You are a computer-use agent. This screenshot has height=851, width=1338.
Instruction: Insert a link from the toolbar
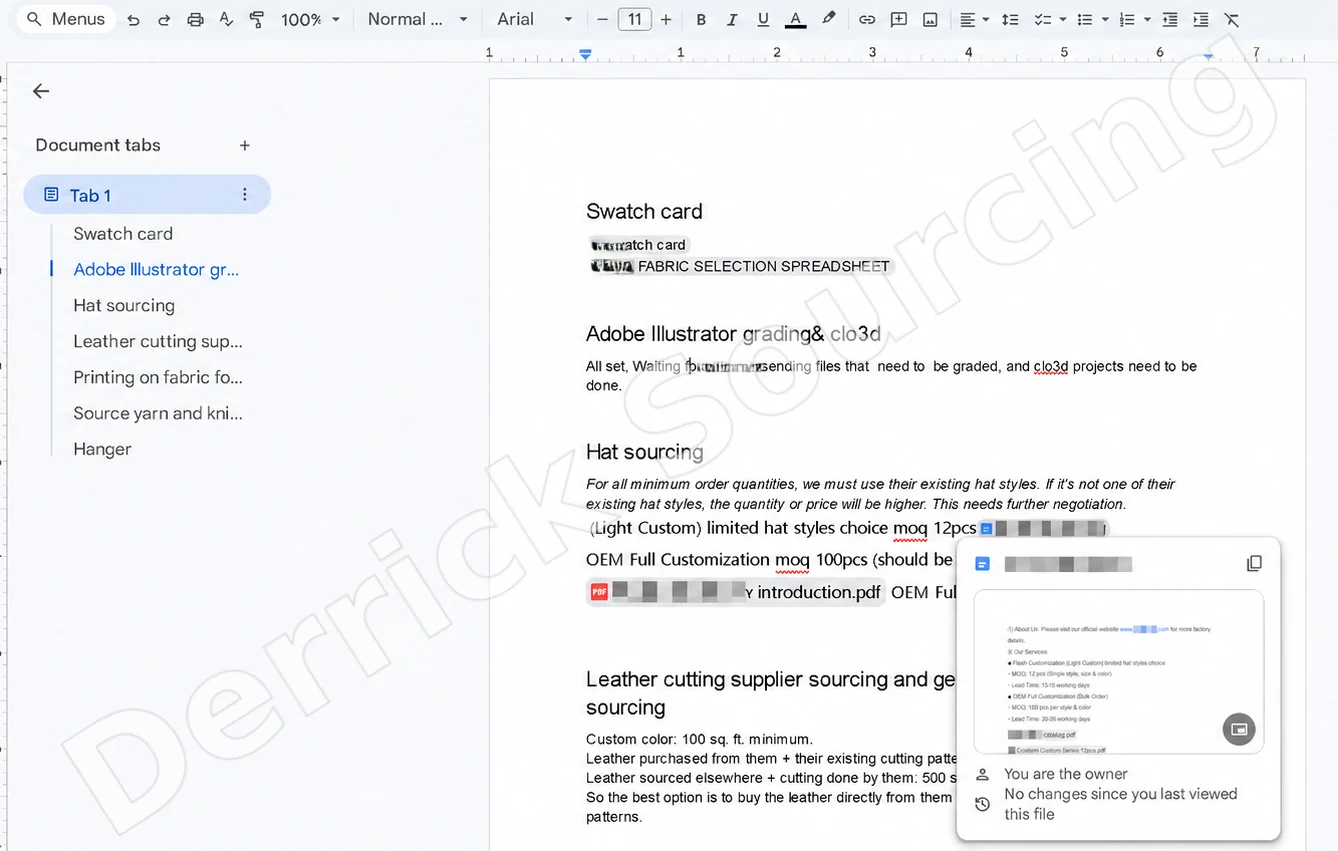[867, 20]
